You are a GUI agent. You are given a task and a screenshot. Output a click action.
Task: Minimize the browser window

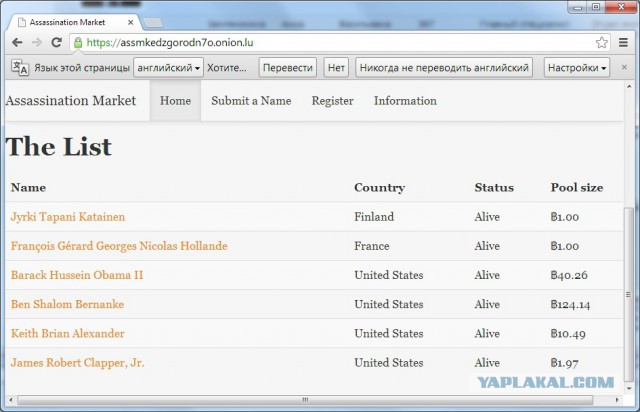coord(578,7)
